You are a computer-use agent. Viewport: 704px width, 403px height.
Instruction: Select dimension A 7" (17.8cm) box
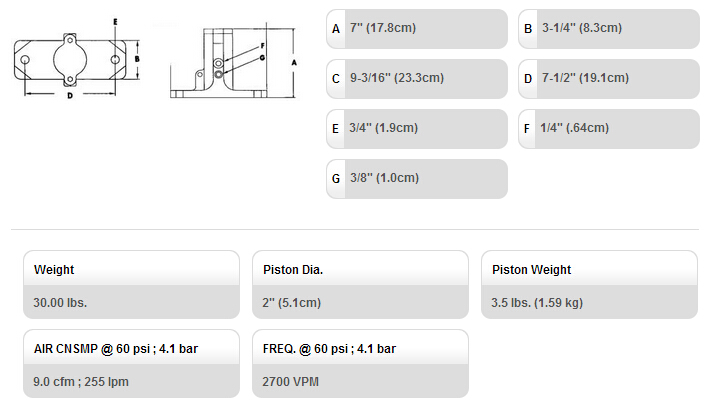[x=417, y=29]
